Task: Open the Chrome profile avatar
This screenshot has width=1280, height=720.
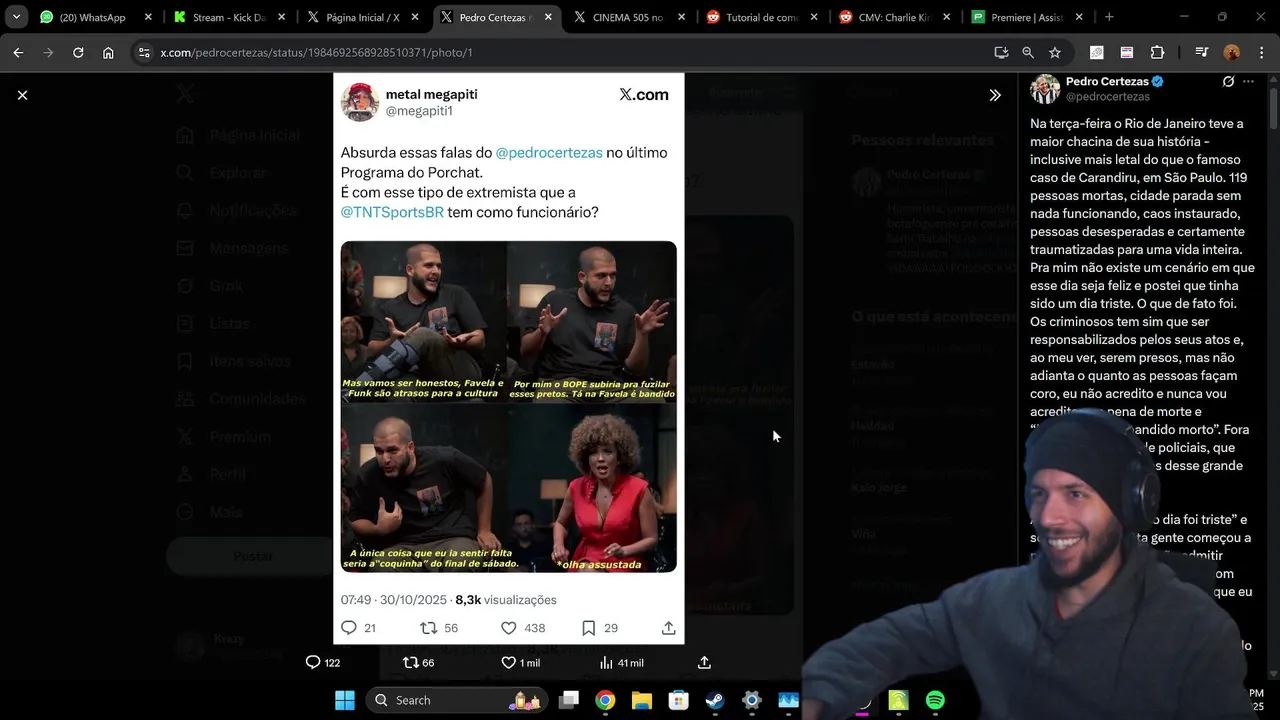Action: pyautogui.click(x=1232, y=53)
